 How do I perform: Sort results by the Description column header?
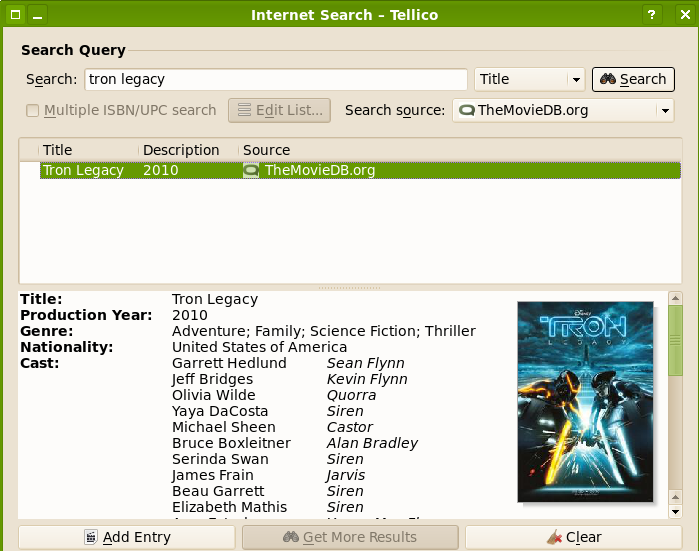188,150
